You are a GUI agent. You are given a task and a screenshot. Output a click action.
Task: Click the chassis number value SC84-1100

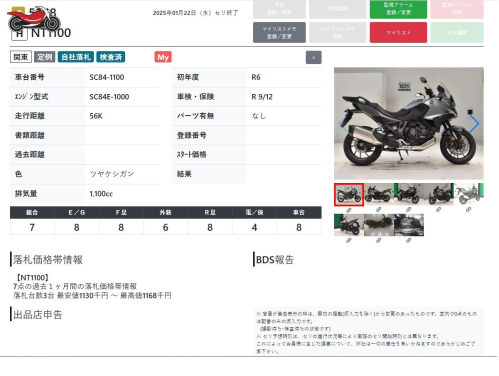107,77
